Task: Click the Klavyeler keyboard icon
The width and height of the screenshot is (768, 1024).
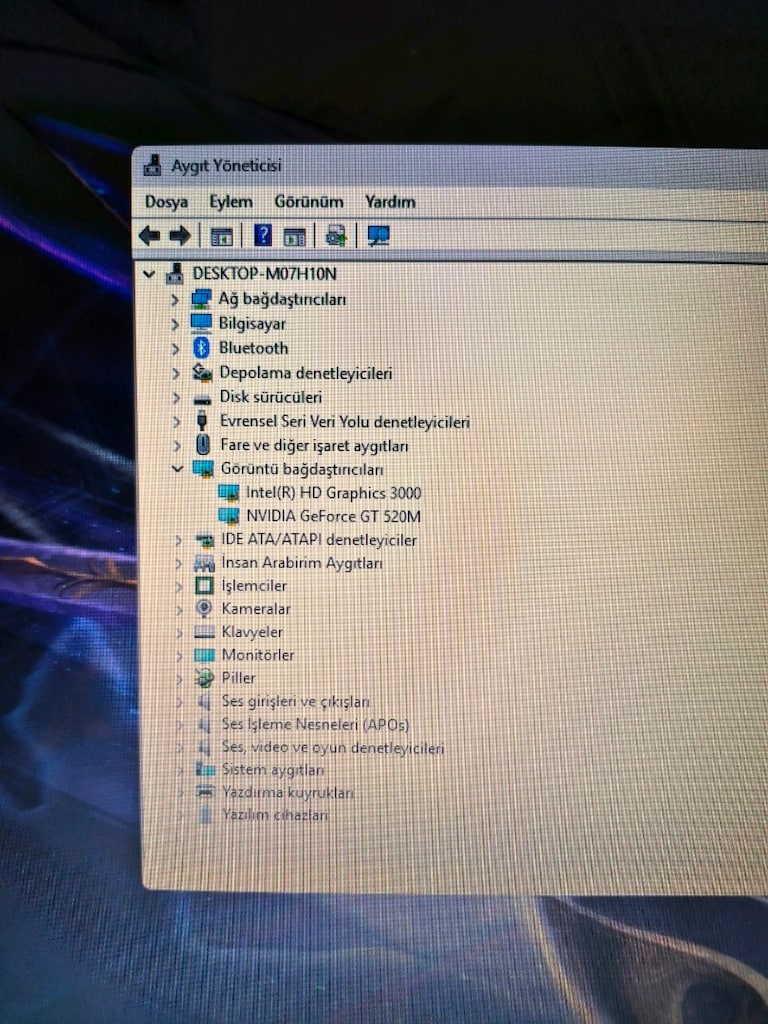Action: pyautogui.click(x=204, y=632)
